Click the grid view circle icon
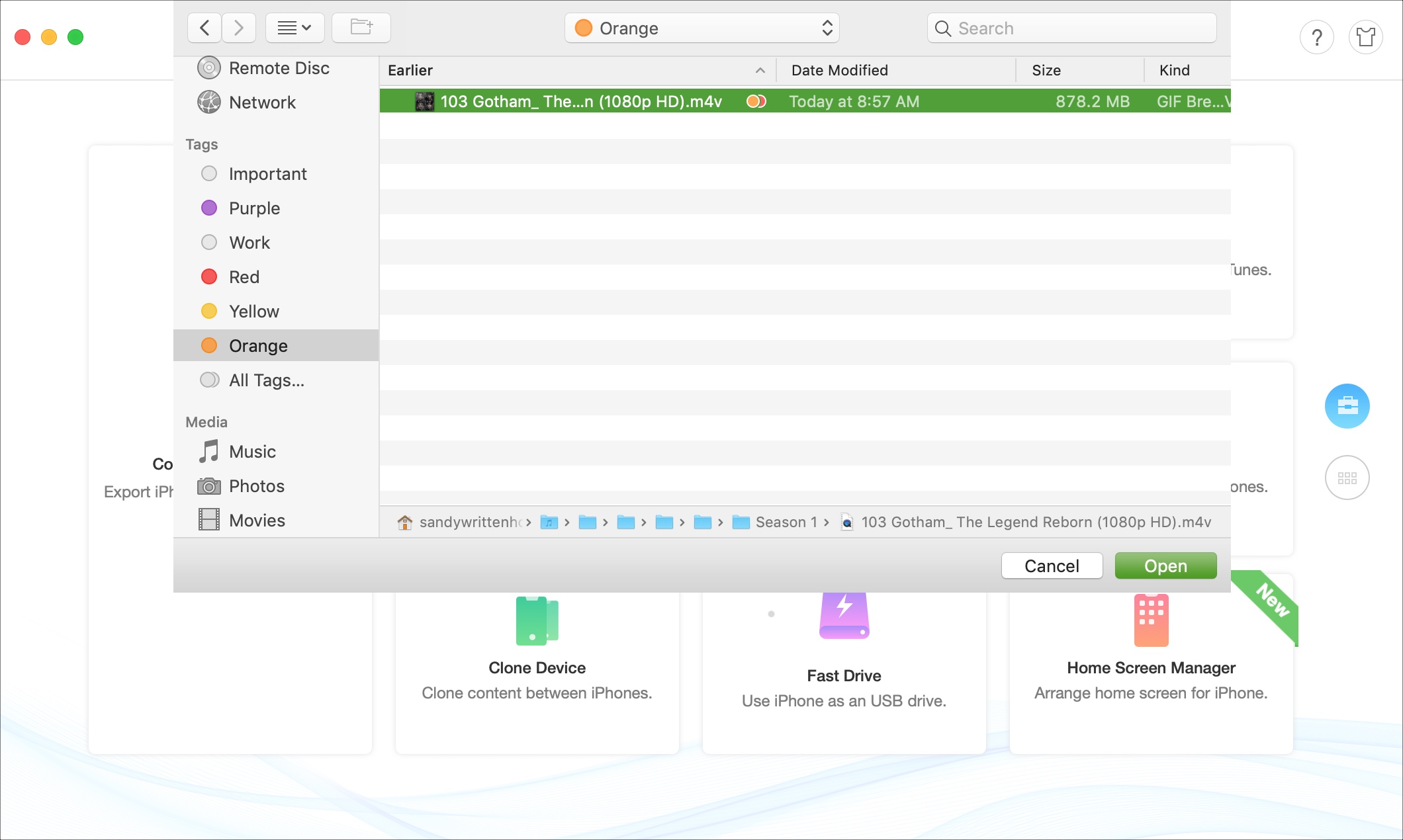This screenshot has height=840, width=1403. coord(1347,478)
